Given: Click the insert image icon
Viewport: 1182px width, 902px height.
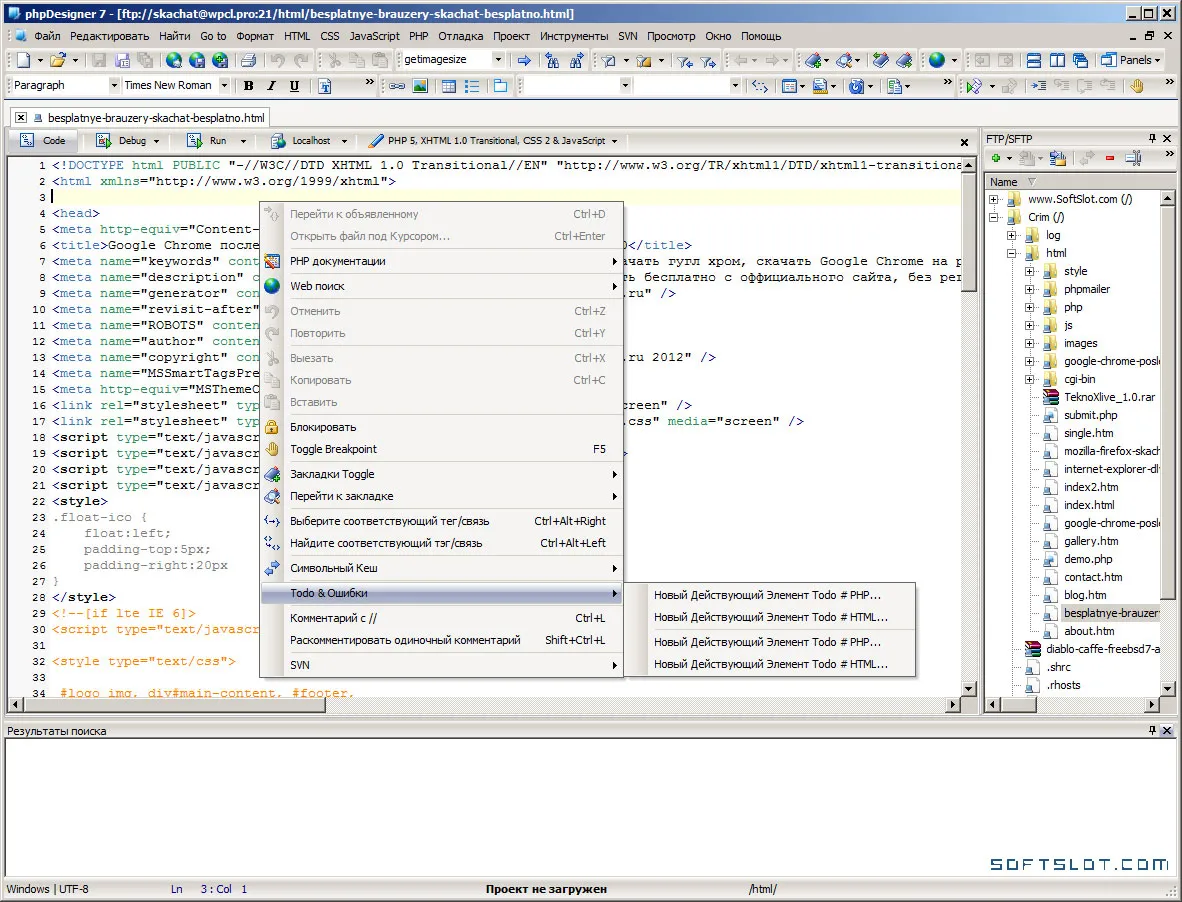Looking at the screenshot, I should coord(420,86).
